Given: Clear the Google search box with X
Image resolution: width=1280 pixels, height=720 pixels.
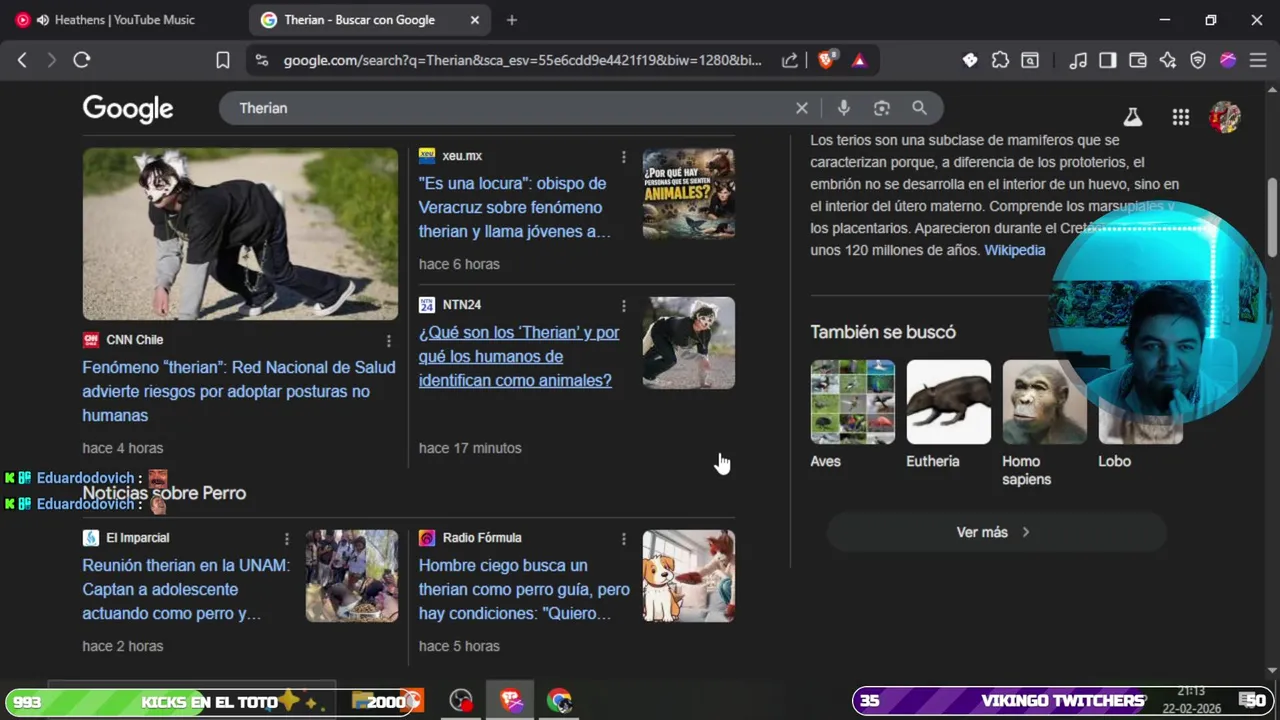Looking at the screenshot, I should pos(801,108).
